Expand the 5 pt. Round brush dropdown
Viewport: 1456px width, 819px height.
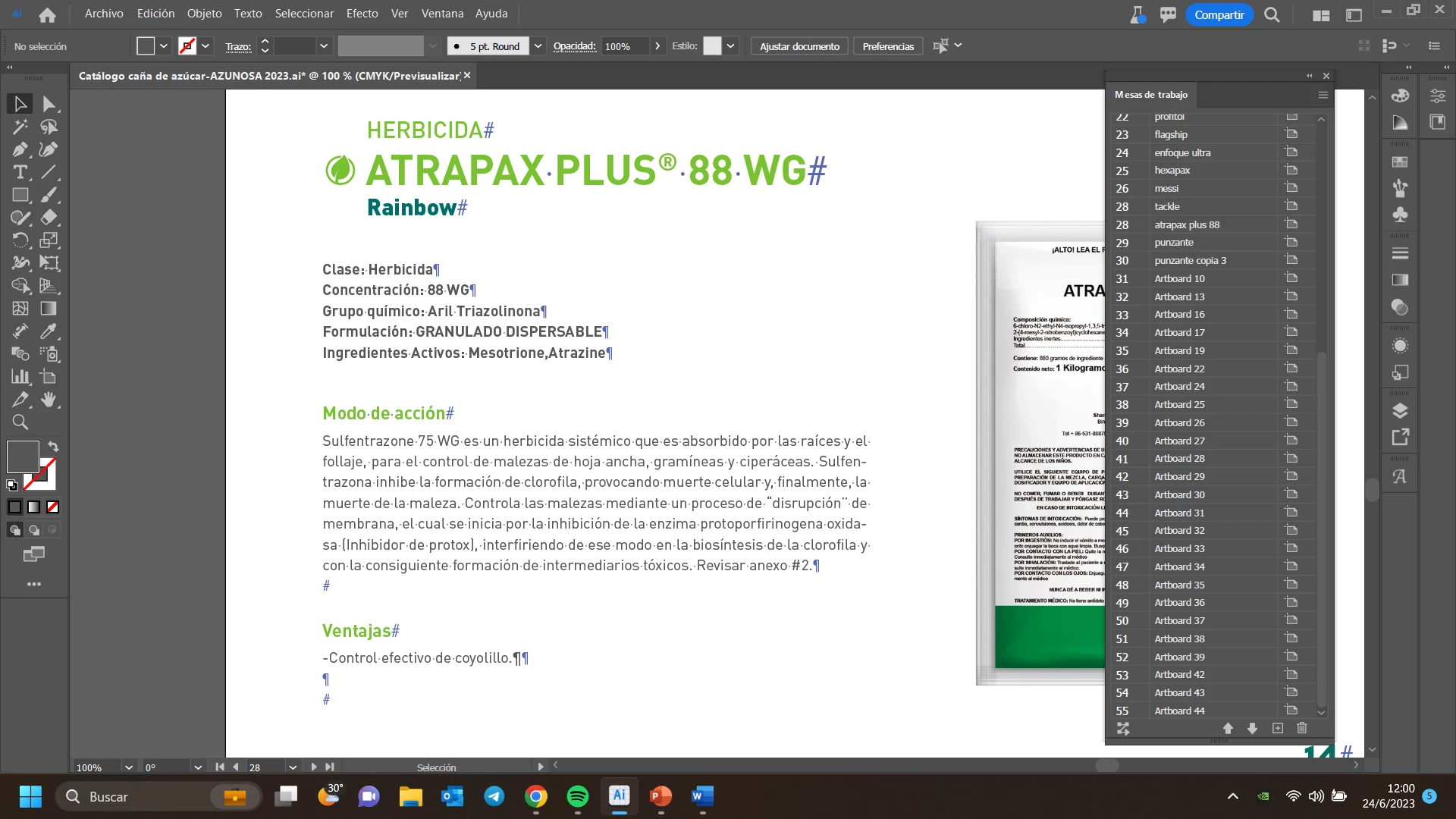pos(538,46)
